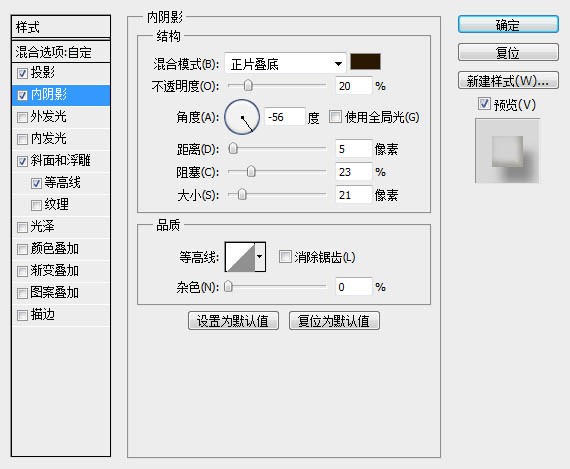570x469 pixels.
Task: Toggle the 斜面和浮雕 checkbox
Action: (x=22, y=161)
